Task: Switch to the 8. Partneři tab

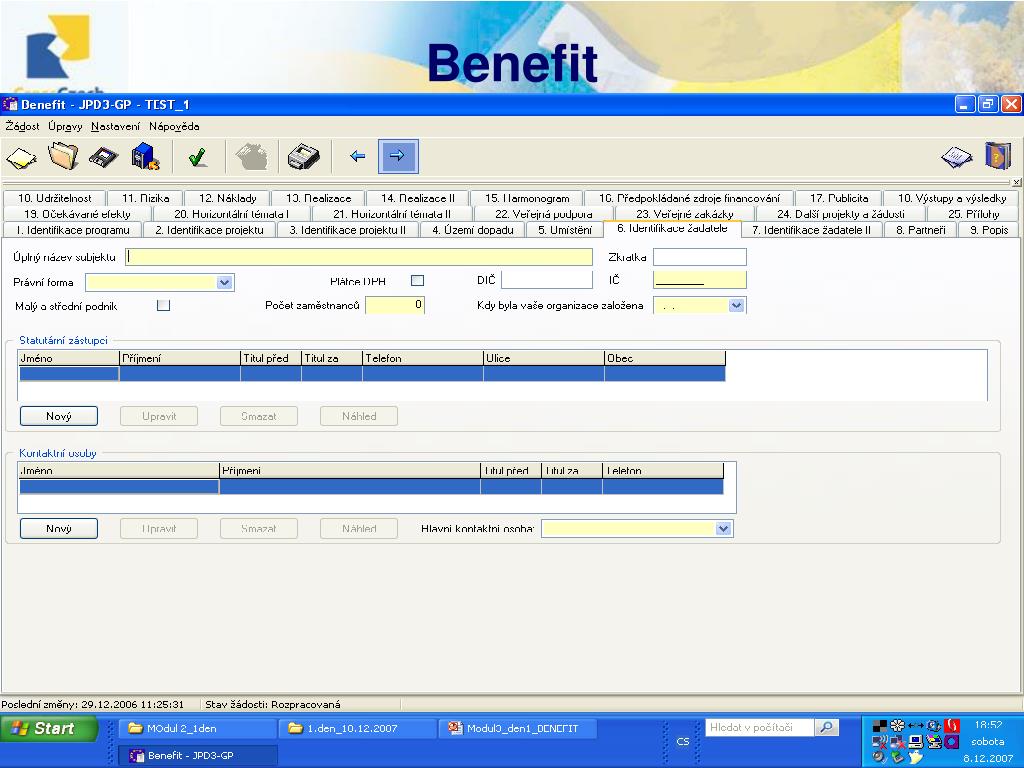Action: coord(921,230)
